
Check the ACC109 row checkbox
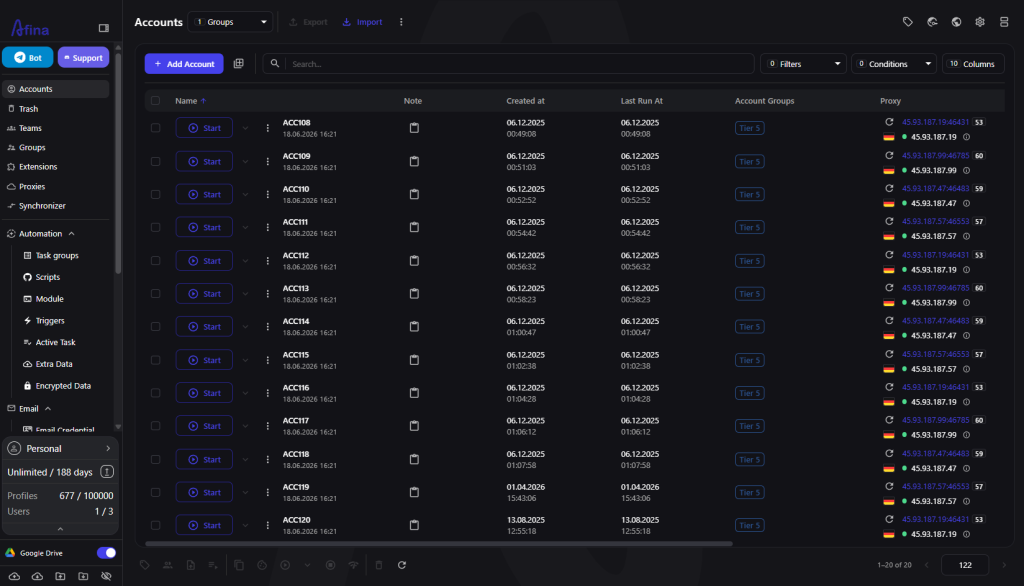click(x=155, y=161)
